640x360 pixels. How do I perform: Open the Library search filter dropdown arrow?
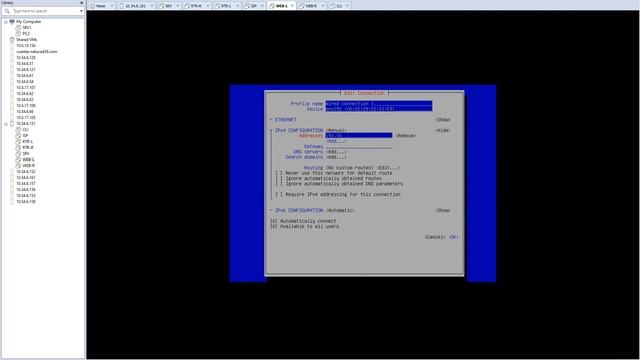[x=81, y=11]
